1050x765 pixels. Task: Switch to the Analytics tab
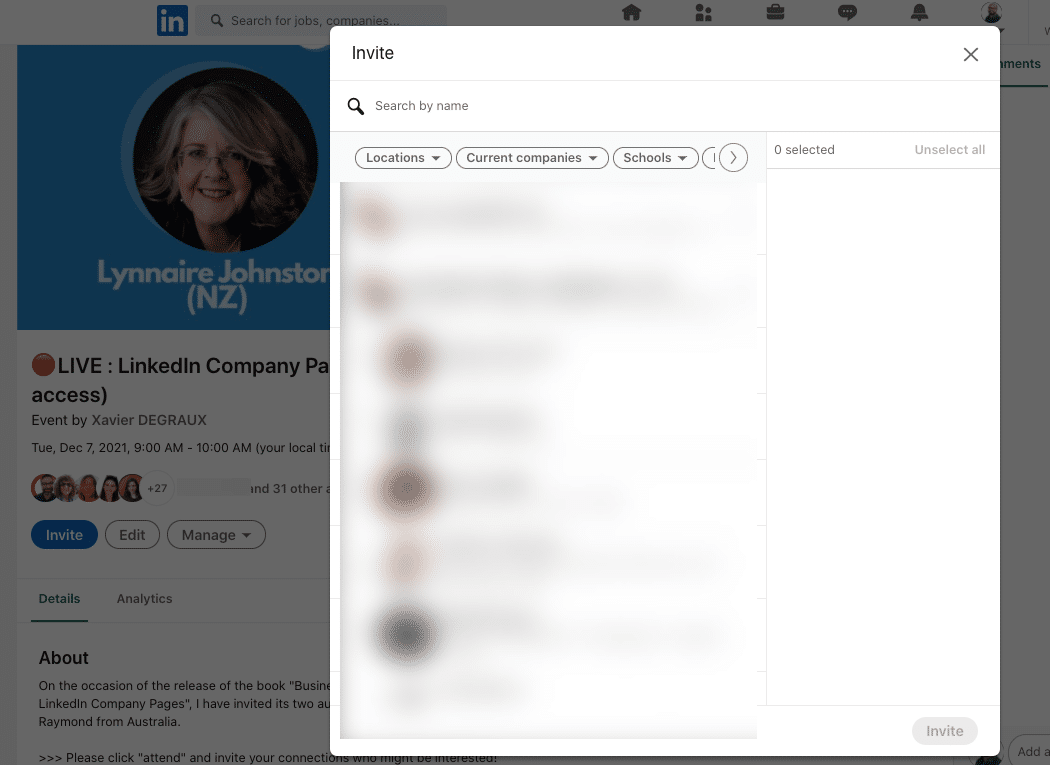click(145, 599)
